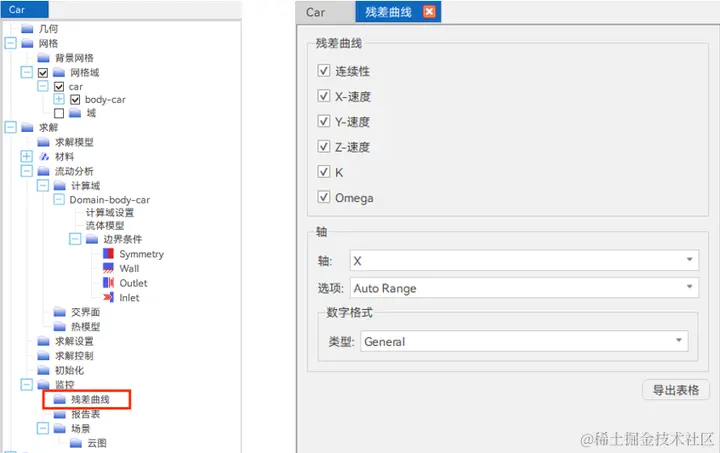The height and width of the screenshot is (453, 720).
Task: Collapse the 求解 tree node
Action: pyautogui.click(x=11, y=127)
